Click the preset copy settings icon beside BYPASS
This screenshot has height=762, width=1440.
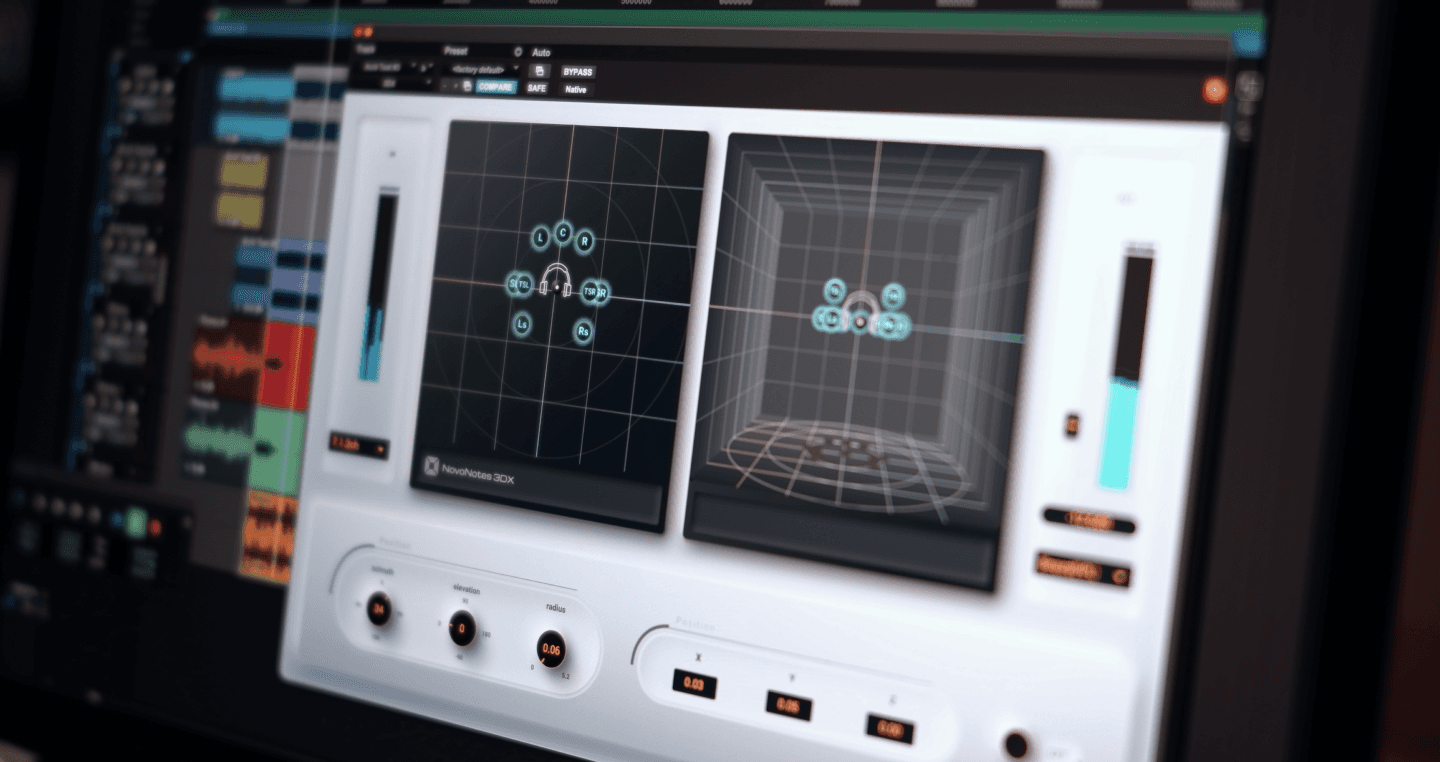tap(540, 72)
